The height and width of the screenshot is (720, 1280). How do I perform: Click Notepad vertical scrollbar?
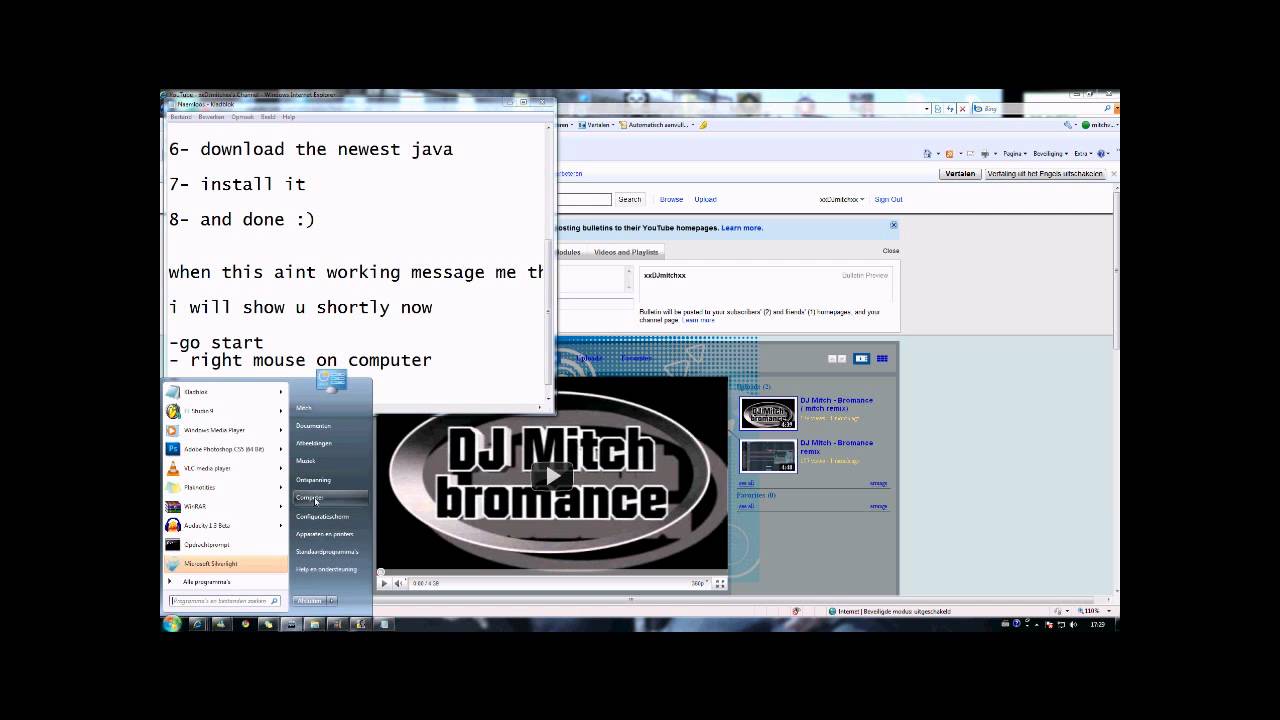547,265
